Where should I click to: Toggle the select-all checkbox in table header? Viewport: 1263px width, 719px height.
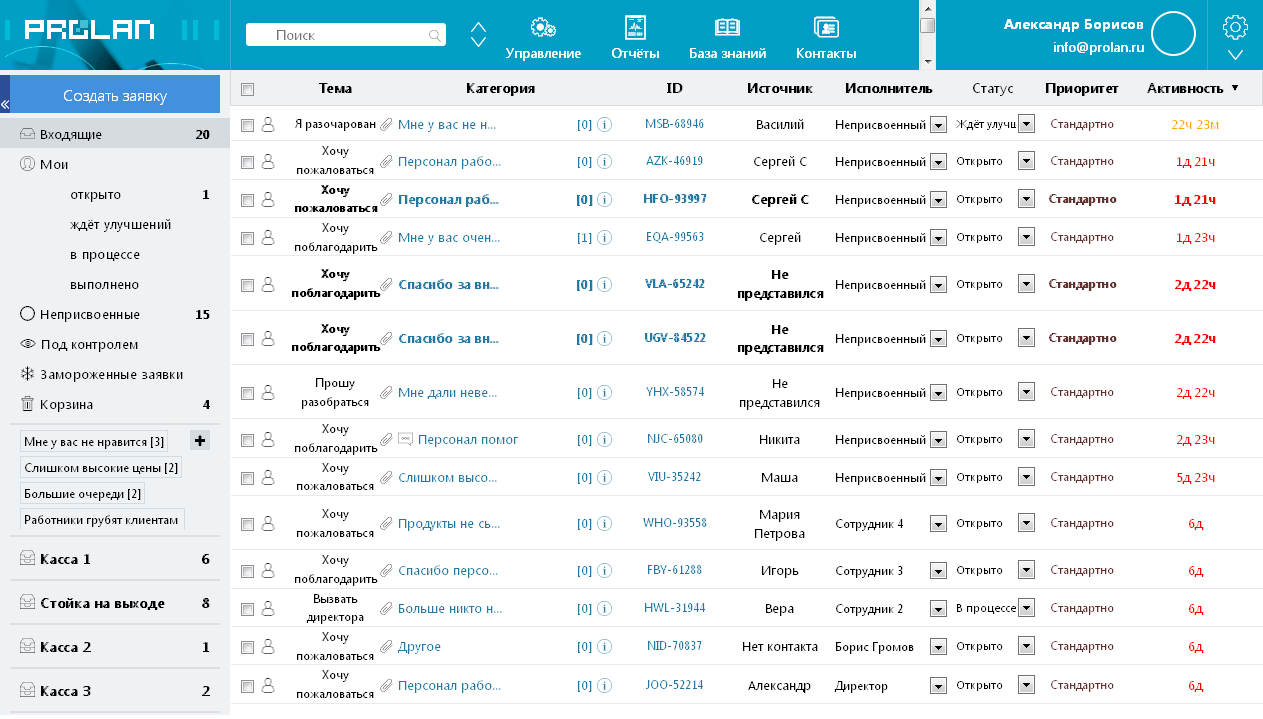(x=248, y=89)
